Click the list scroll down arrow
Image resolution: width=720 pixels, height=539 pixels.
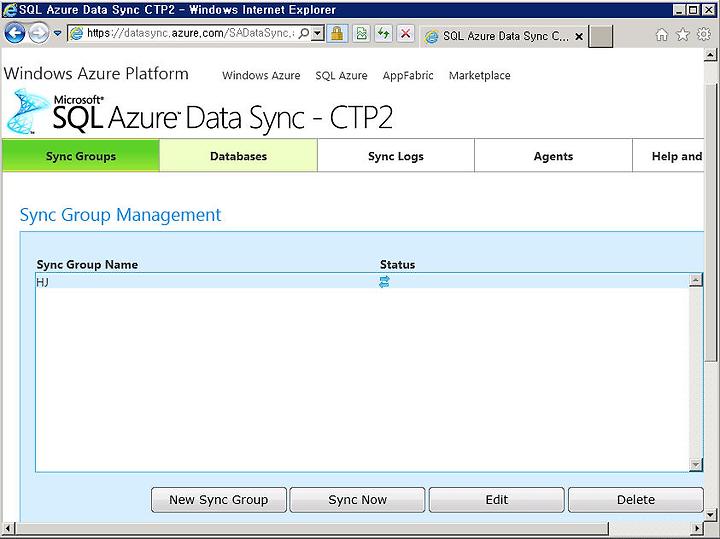click(x=696, y=464)
